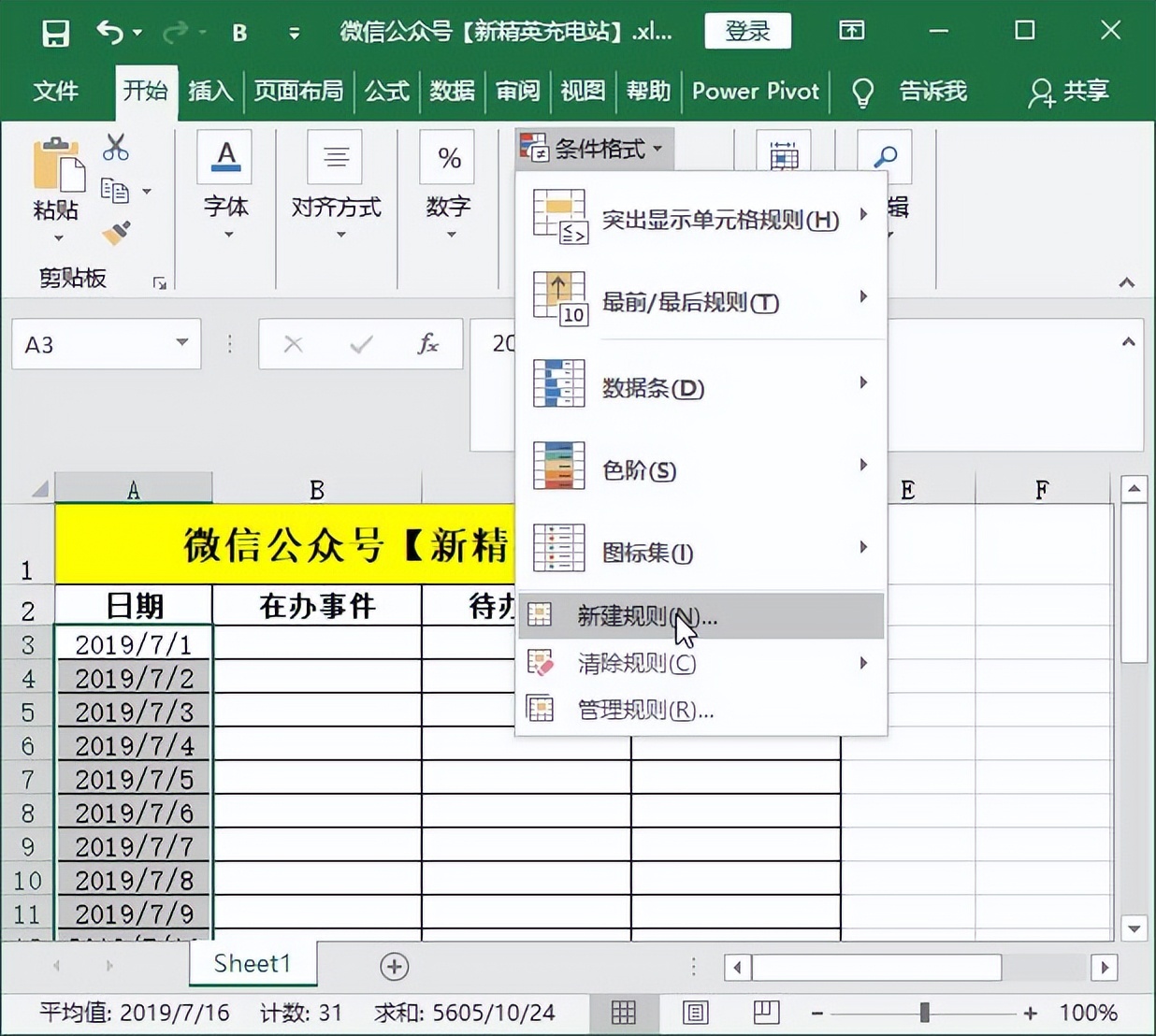Click the fx insert function icon
The height and width of the screenshot is (1036, 1156).
[428, 344]
